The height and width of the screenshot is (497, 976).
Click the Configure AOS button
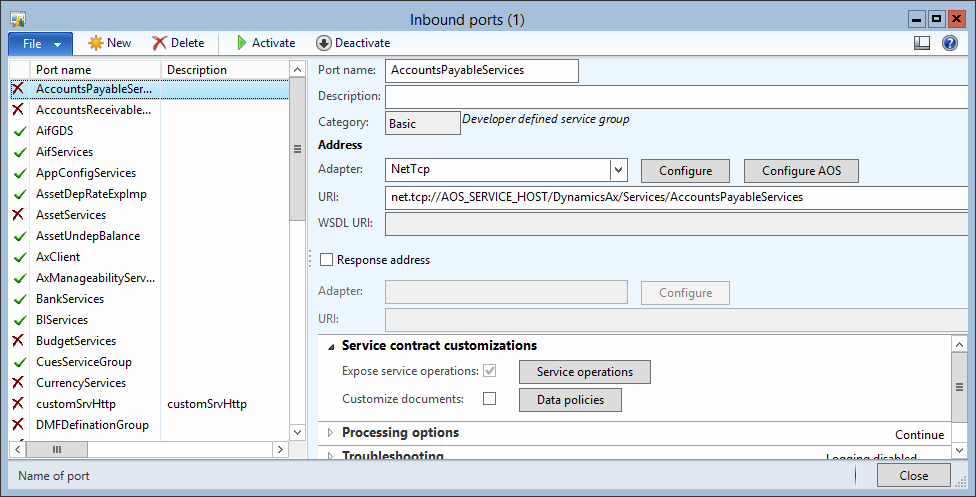(802, 171)
